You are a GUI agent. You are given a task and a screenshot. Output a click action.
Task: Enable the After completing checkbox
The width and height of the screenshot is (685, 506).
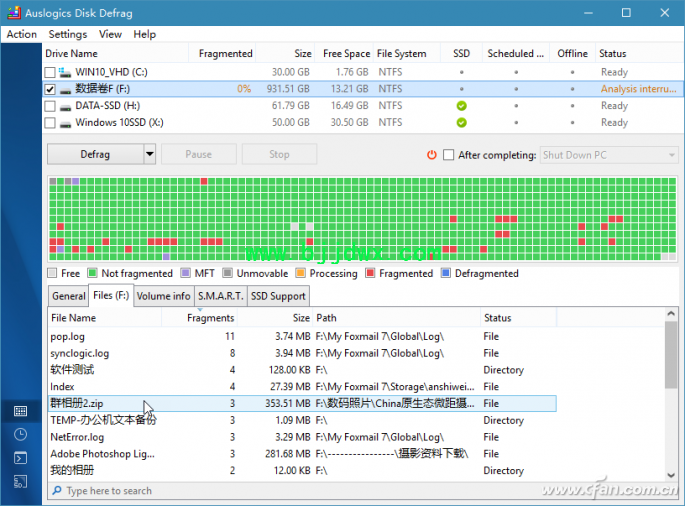pos(448,155)
